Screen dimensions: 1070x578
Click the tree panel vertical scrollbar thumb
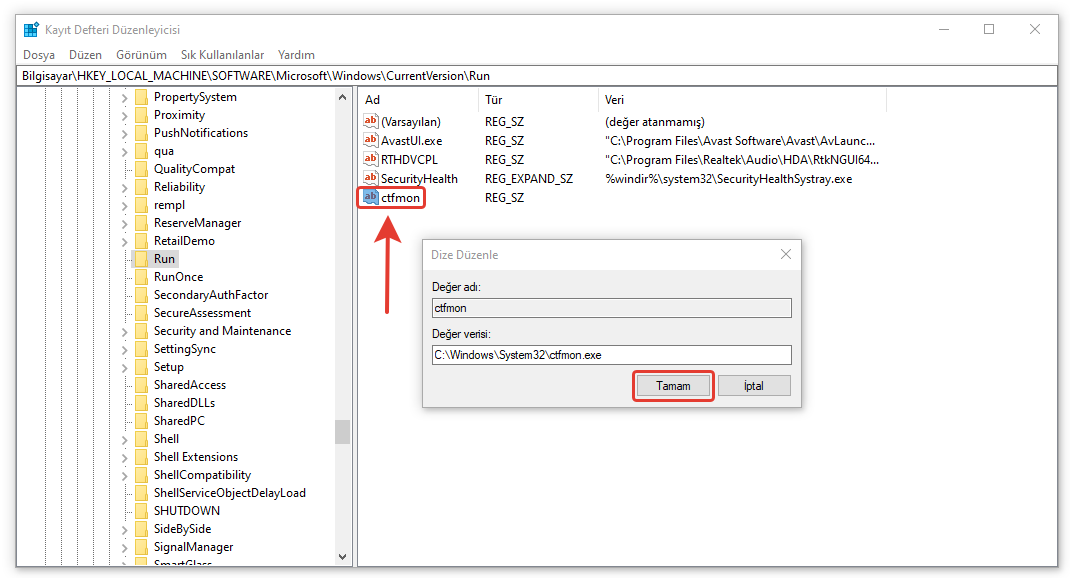[343, 431]
